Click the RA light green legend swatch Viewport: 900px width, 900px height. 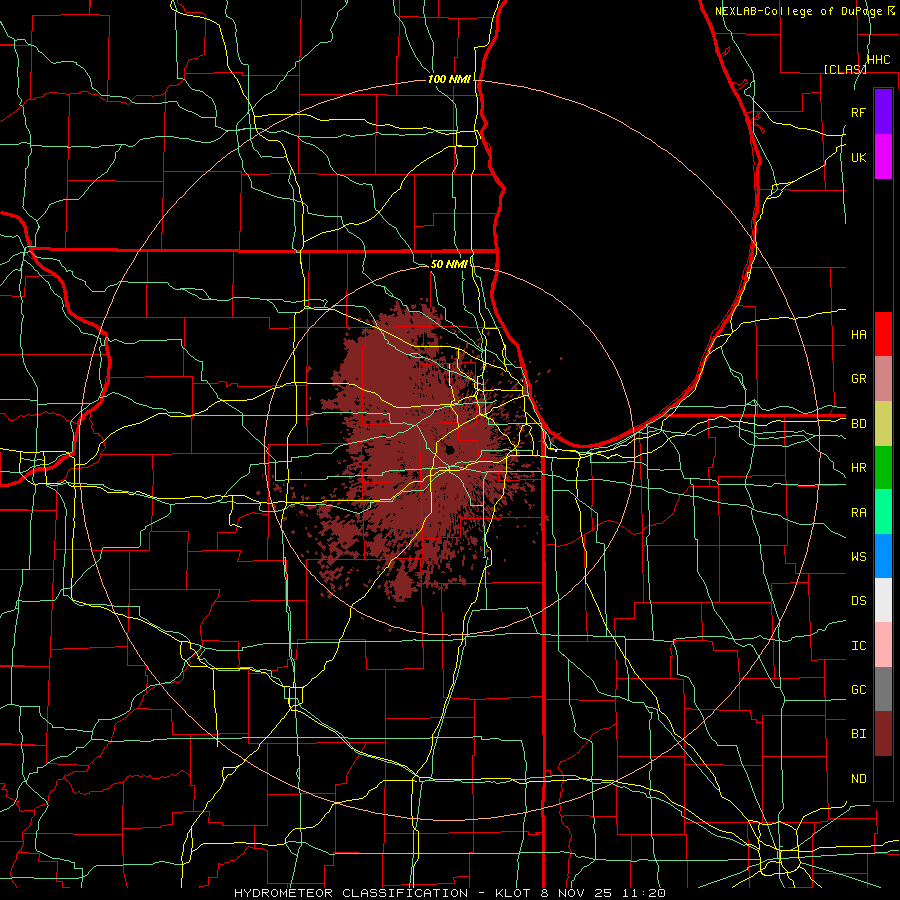[883, 512]
